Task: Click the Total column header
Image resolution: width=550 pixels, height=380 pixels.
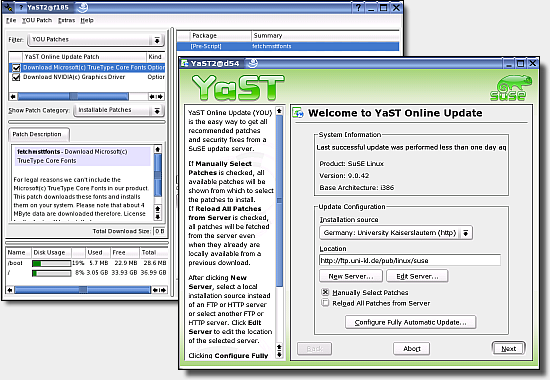Action: (153, 252)
